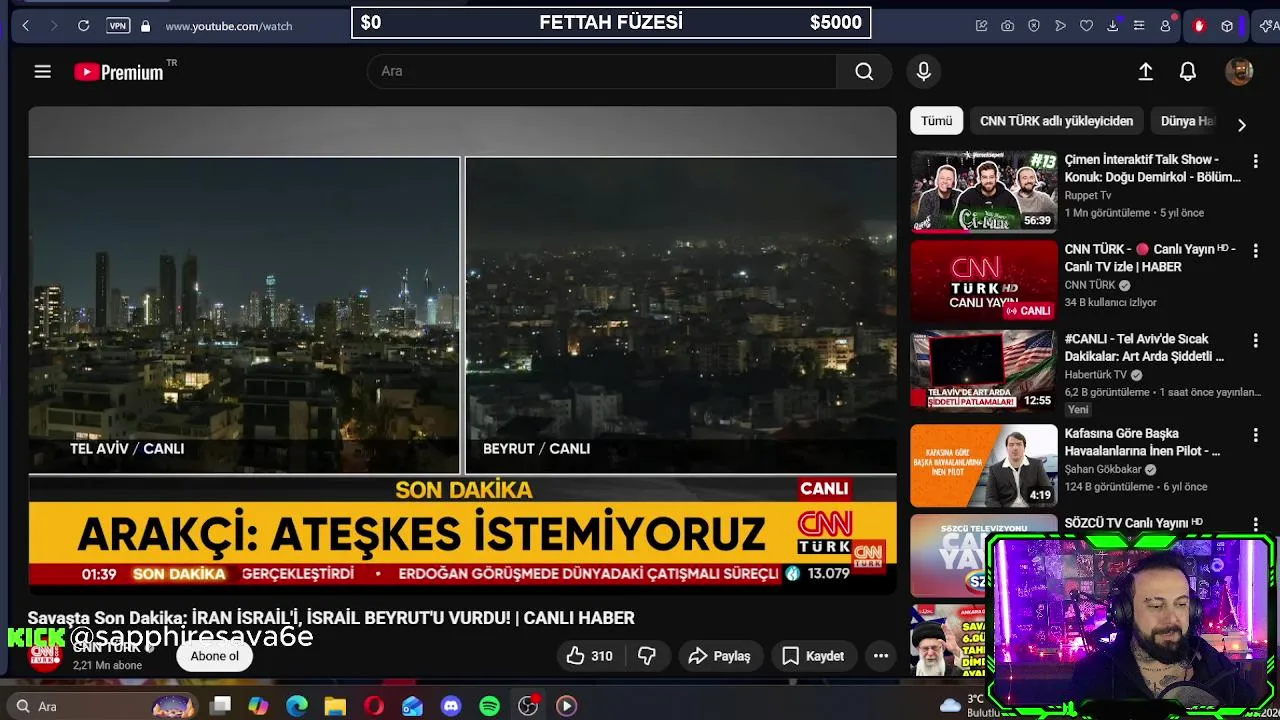Open the browser snapshot camera tool
Screen dimensions: 1280x720
pyautogui.click(x=1008, y=26)
